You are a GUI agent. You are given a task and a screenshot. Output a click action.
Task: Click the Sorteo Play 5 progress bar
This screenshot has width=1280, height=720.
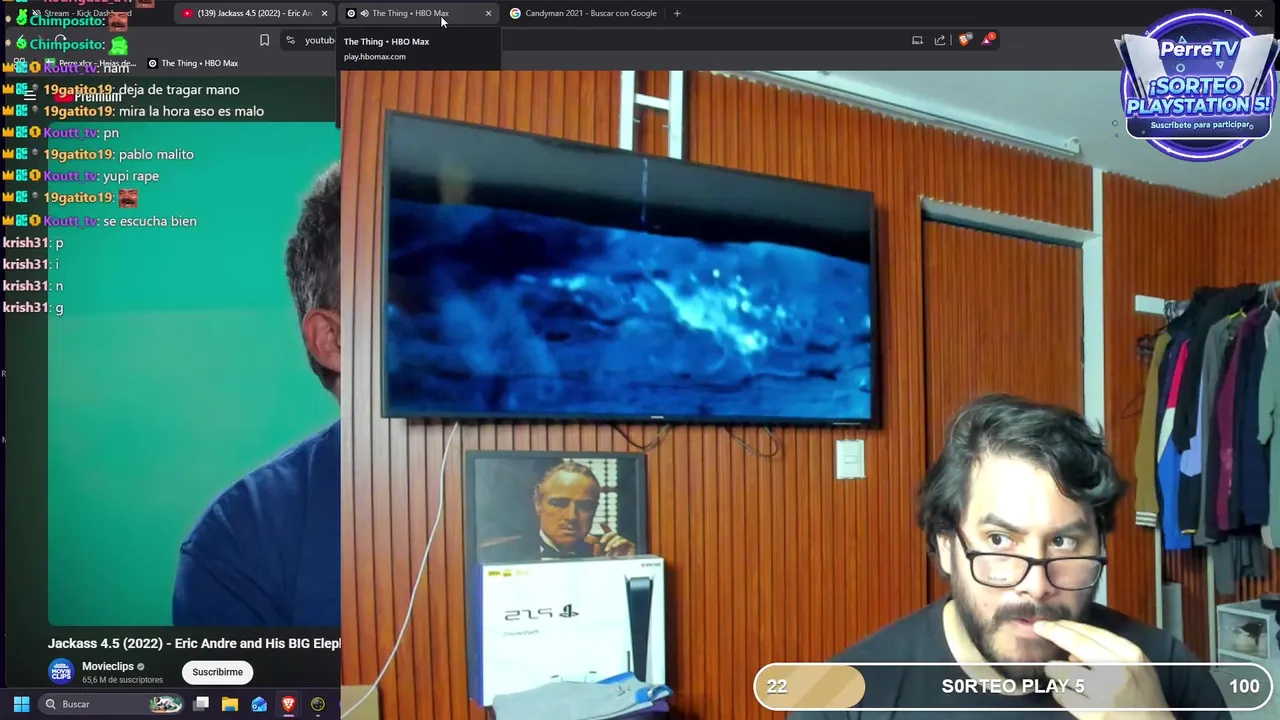[x=1011, y=686]
